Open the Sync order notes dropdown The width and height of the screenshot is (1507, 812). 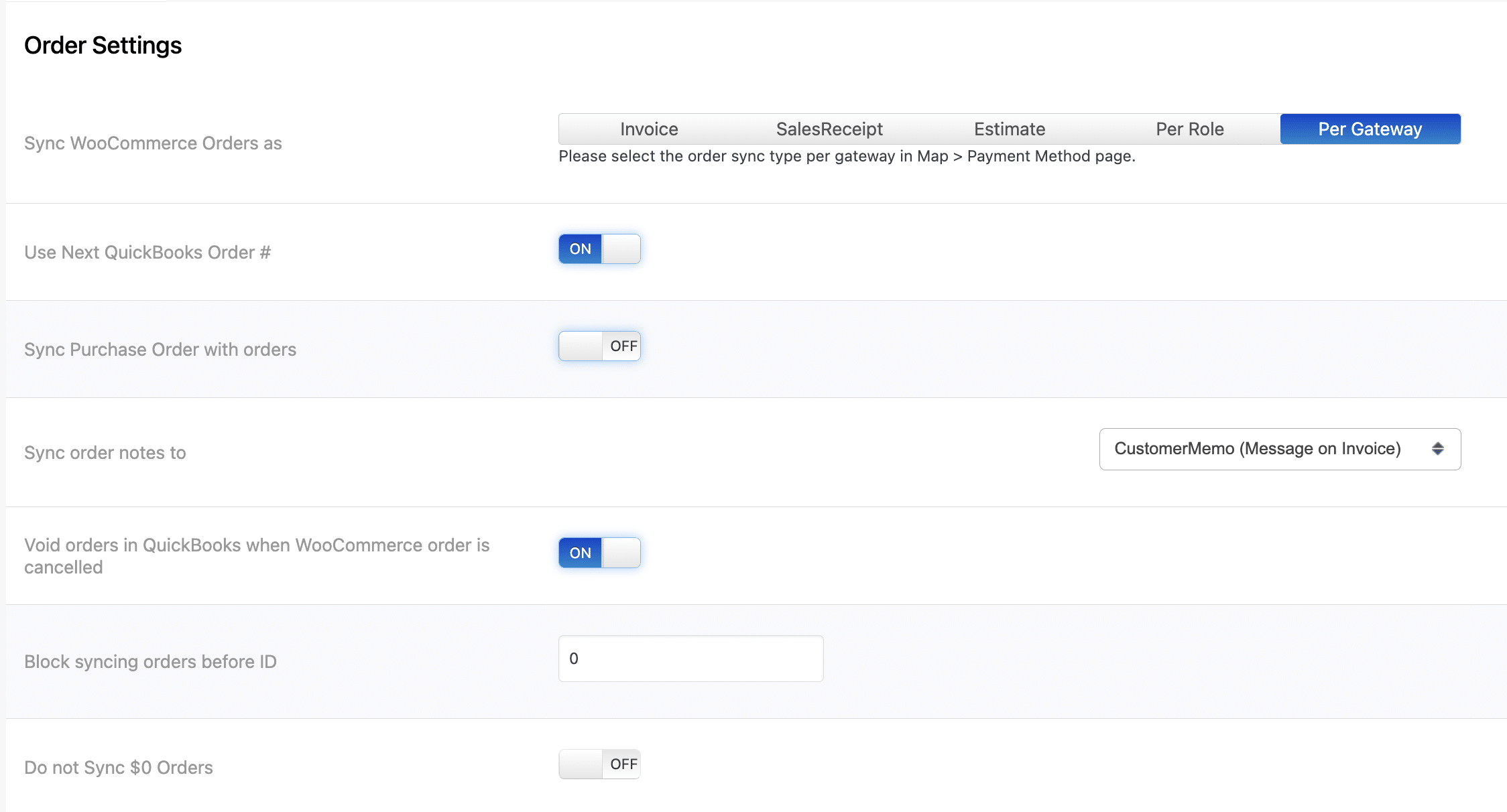click(x=1279, y=449)
